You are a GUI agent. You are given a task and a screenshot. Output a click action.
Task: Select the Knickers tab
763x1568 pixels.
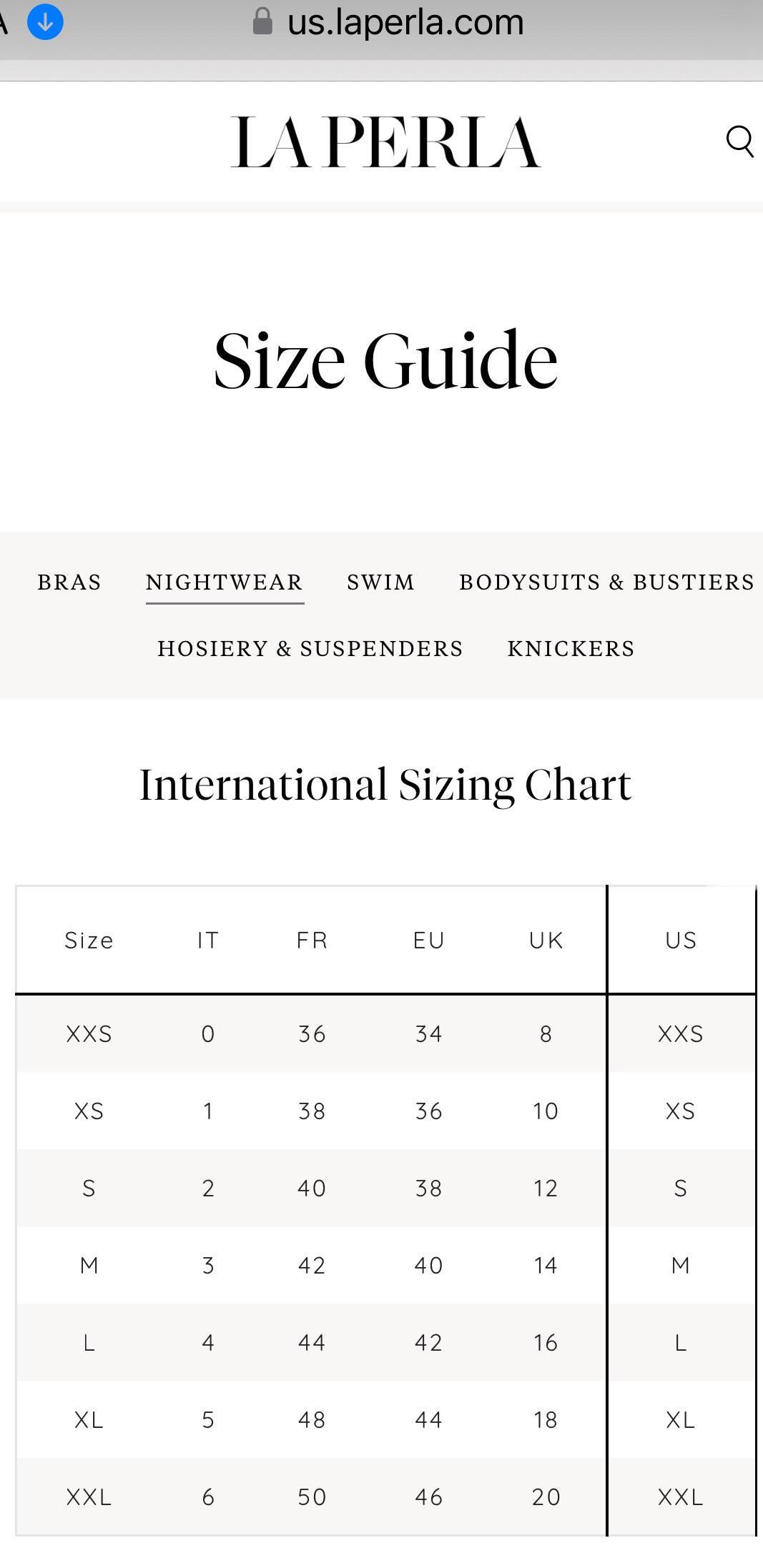point(571,649)
